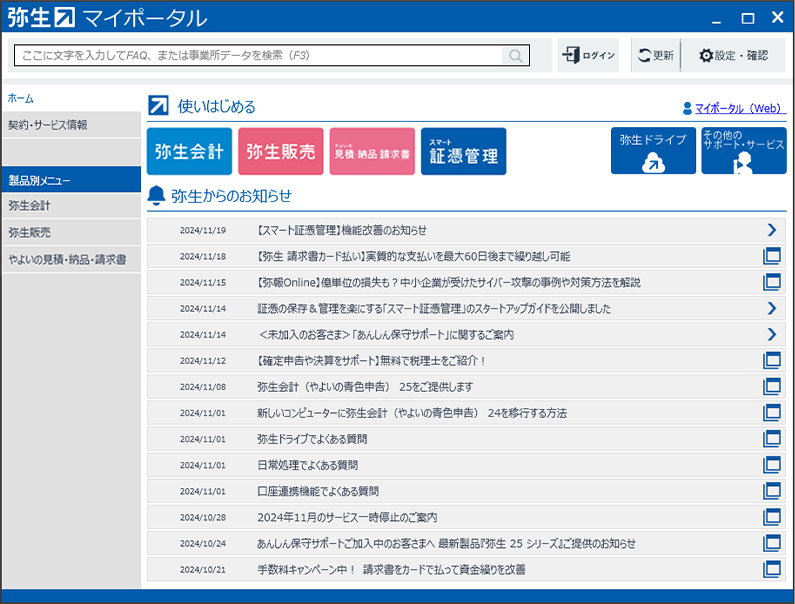This screenshot has height=604, width=795.
Task: Click the search magnifier icon
Action: [515, 55]
